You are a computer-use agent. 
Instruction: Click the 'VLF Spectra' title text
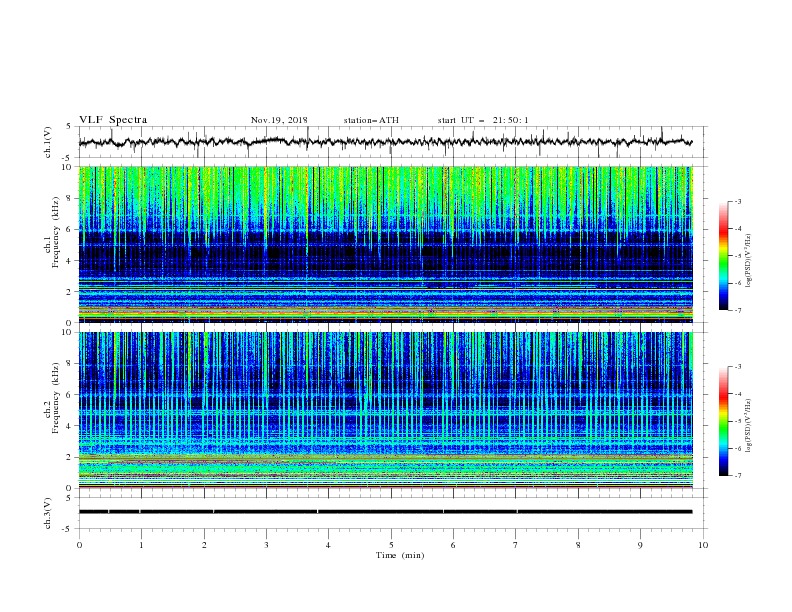pos(113,120)
